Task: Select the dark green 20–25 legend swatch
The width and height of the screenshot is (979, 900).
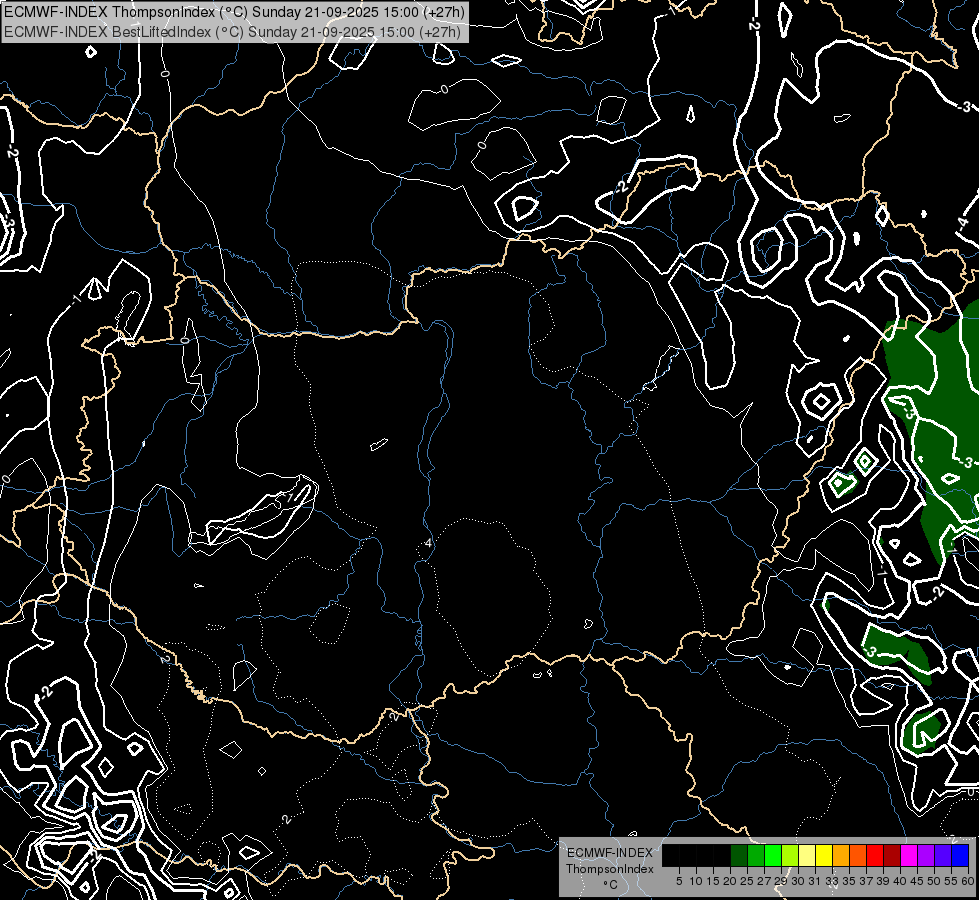Action: coord(739,855)
